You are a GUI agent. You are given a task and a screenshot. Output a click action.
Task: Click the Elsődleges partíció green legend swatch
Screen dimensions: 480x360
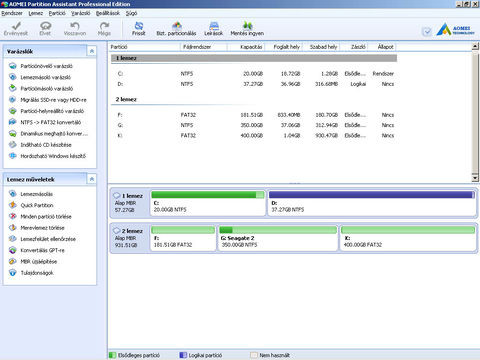[x=113, y=355]
